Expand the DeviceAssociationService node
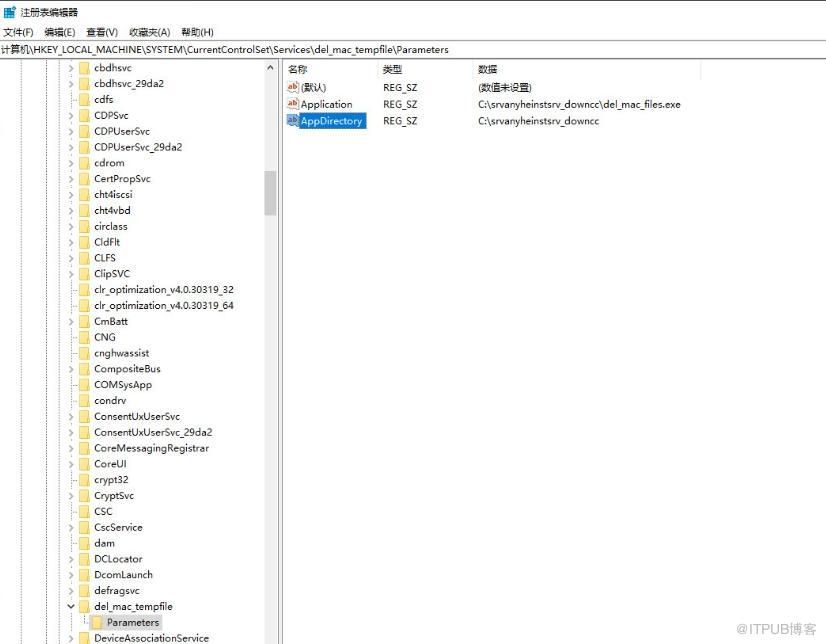 pyautogui.click(x=71, y=638)
